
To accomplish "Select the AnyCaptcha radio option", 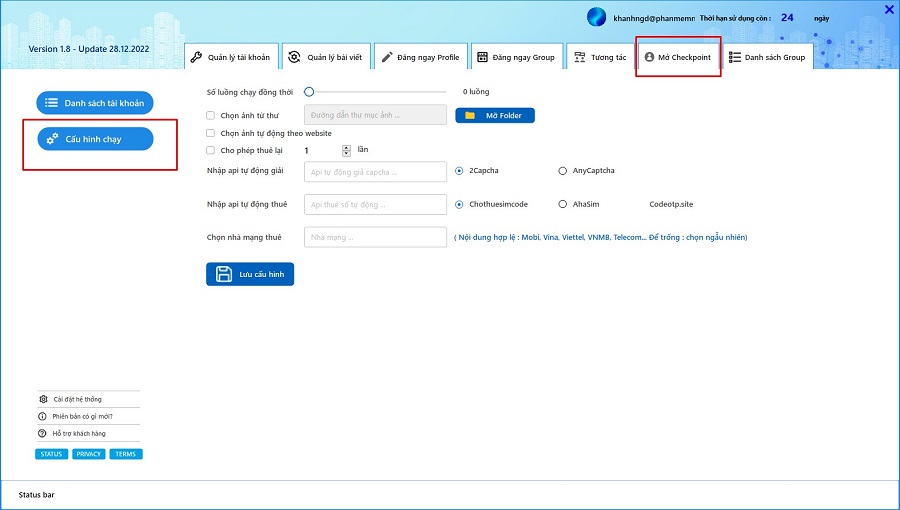I will (562, 170).
